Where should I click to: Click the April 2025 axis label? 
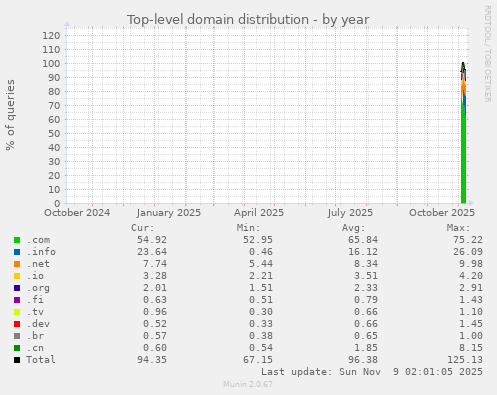(259, 213)
